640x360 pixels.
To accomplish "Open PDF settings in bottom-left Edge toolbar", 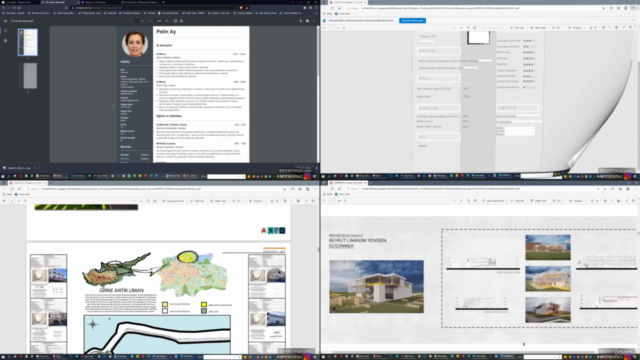I will coord(313,201).
